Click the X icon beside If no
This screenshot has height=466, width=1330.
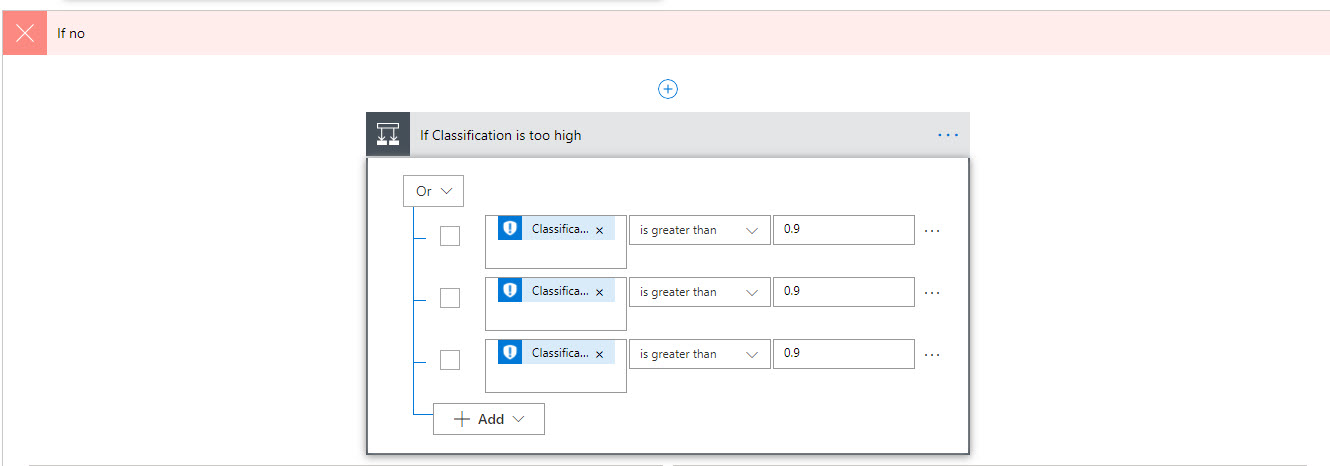click(x=25, y=33)
